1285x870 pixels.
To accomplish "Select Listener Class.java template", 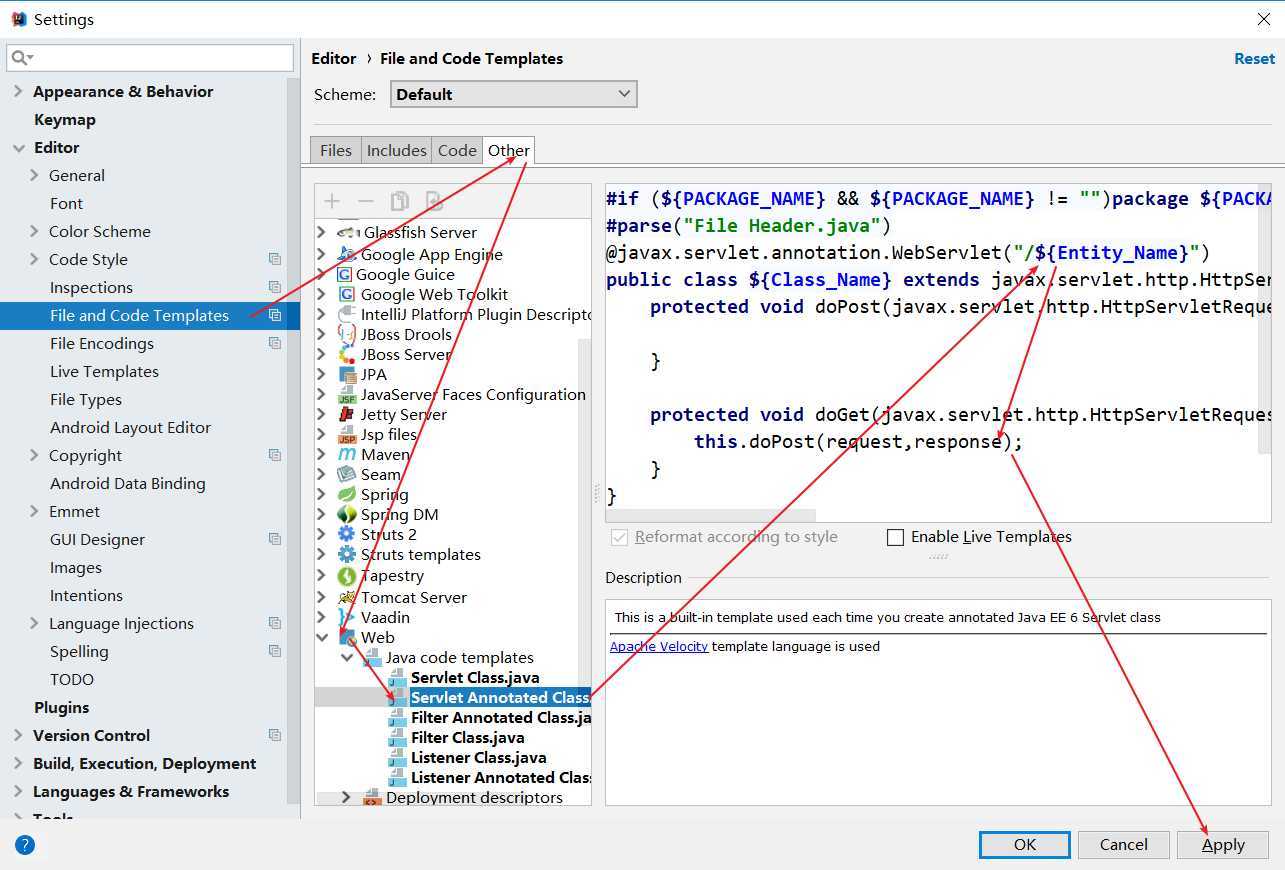I will coord(479,757).
